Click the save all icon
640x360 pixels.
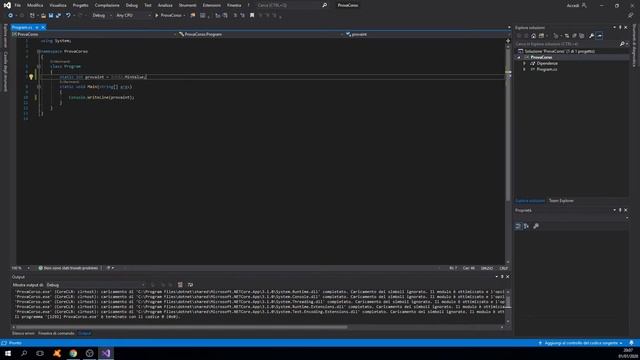(x=58, y=16)
